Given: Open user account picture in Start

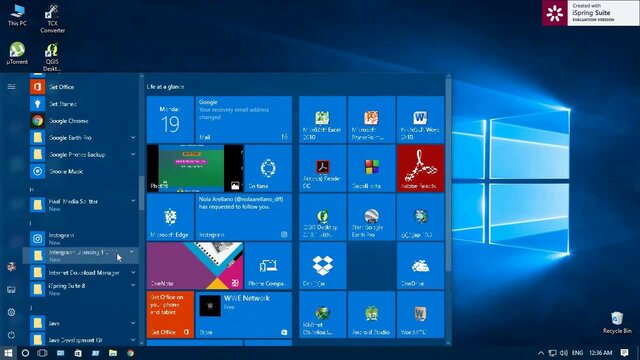Looking at the screenshot, I should (11, 267).
